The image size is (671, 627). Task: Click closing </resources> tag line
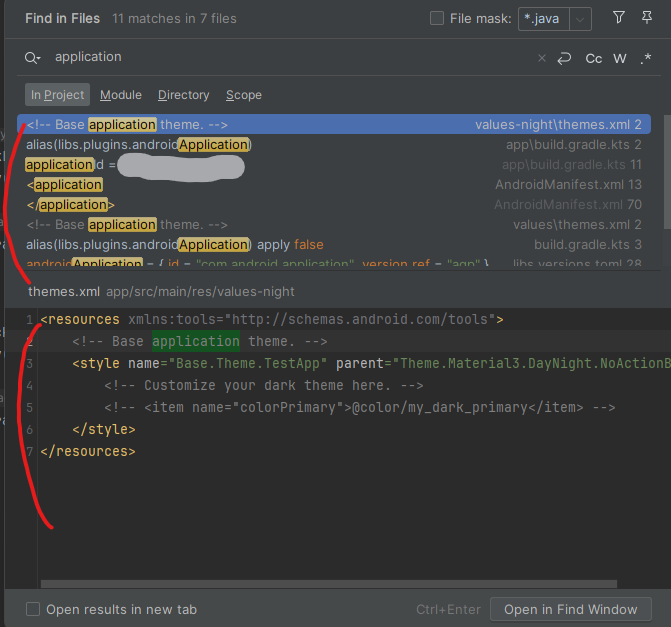(88, 451)
